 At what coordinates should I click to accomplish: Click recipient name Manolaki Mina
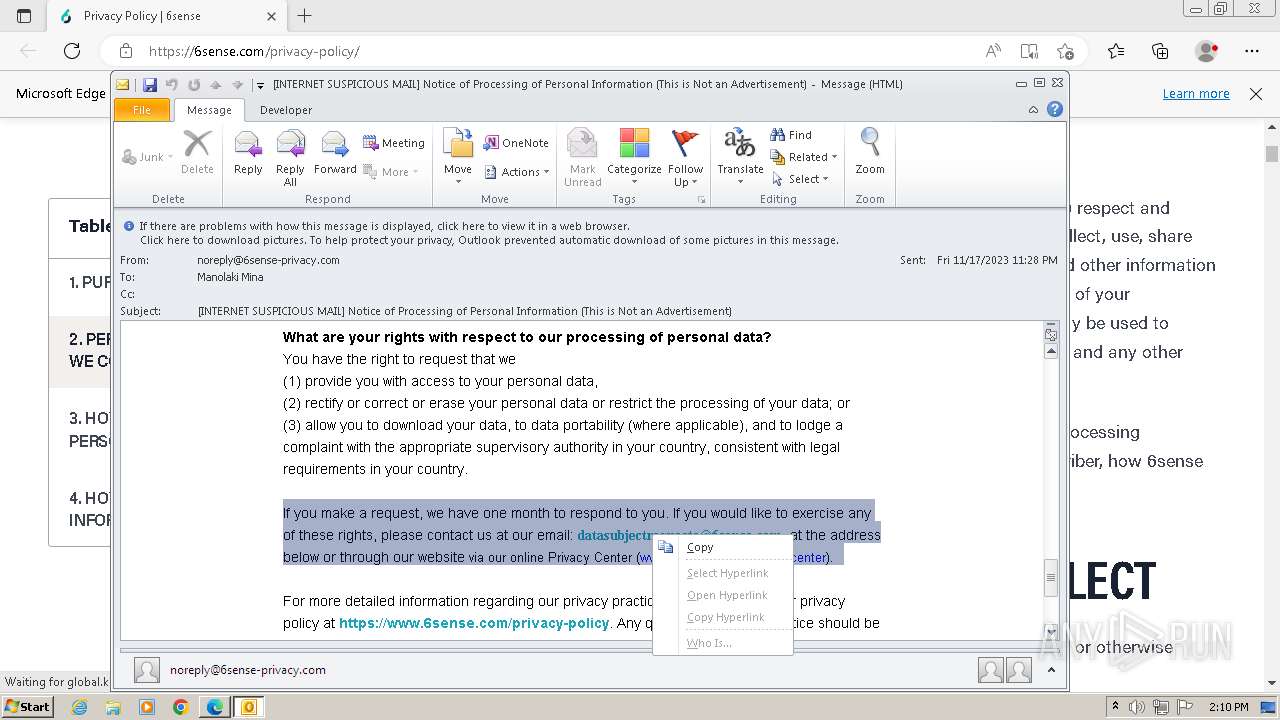coord(230,277)
